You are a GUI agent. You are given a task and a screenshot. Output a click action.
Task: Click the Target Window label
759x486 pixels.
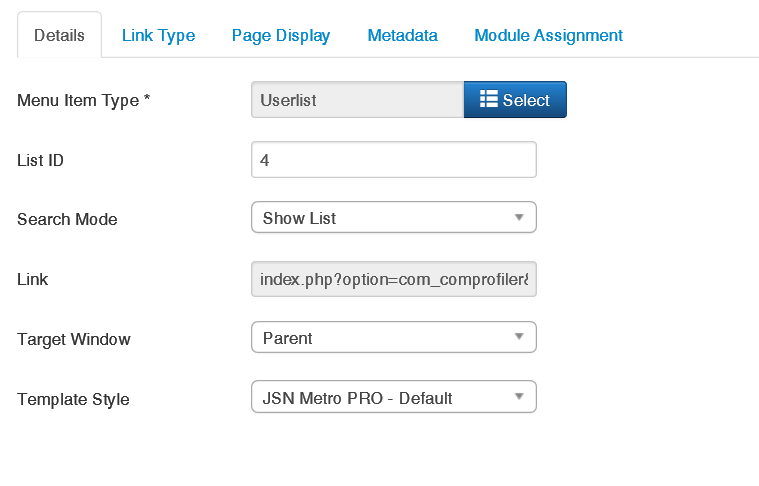point(74,339)
